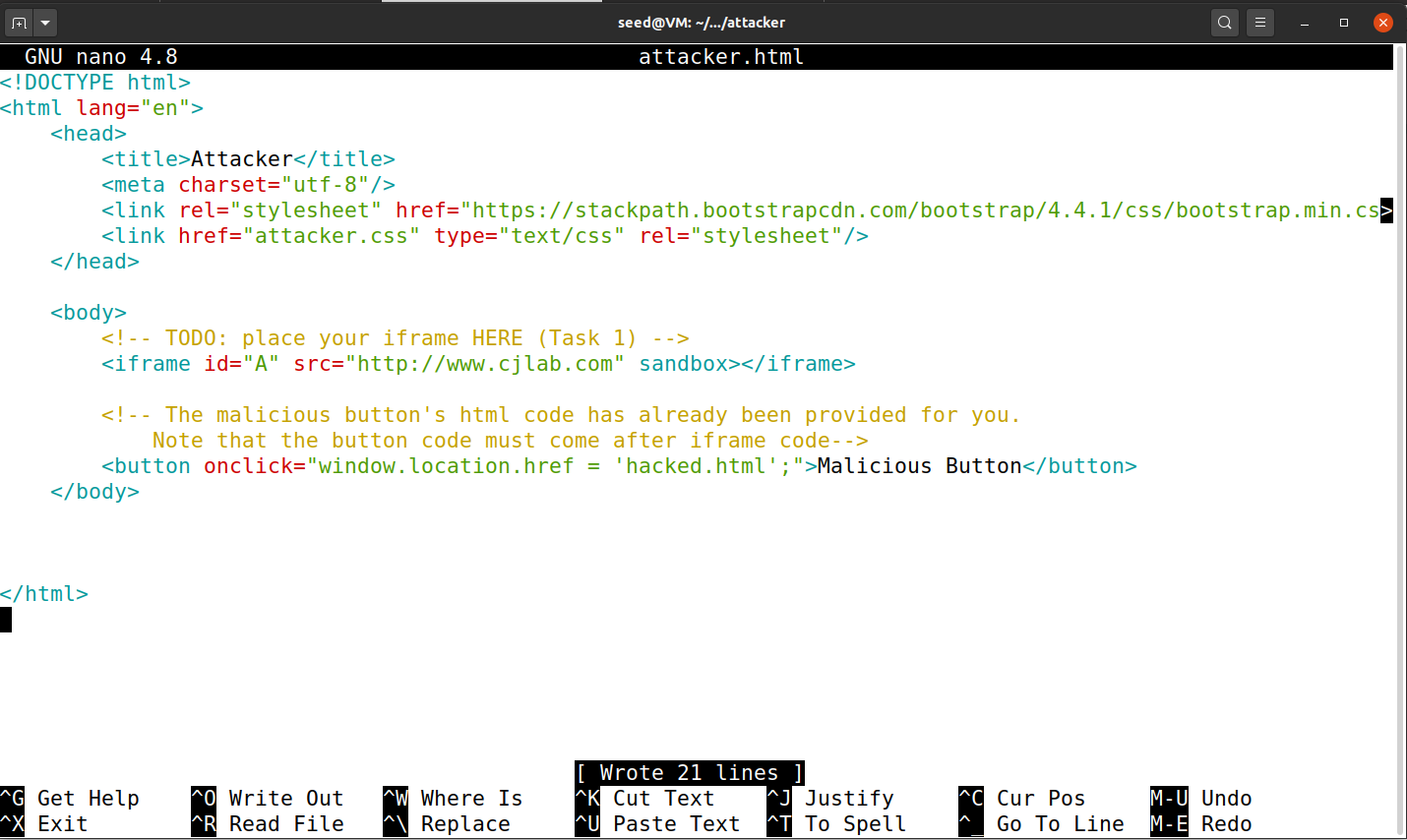This screenshot has width=1407, height=840.
Task: Open the terminal search tool
Action: (x=1223, y=22)
